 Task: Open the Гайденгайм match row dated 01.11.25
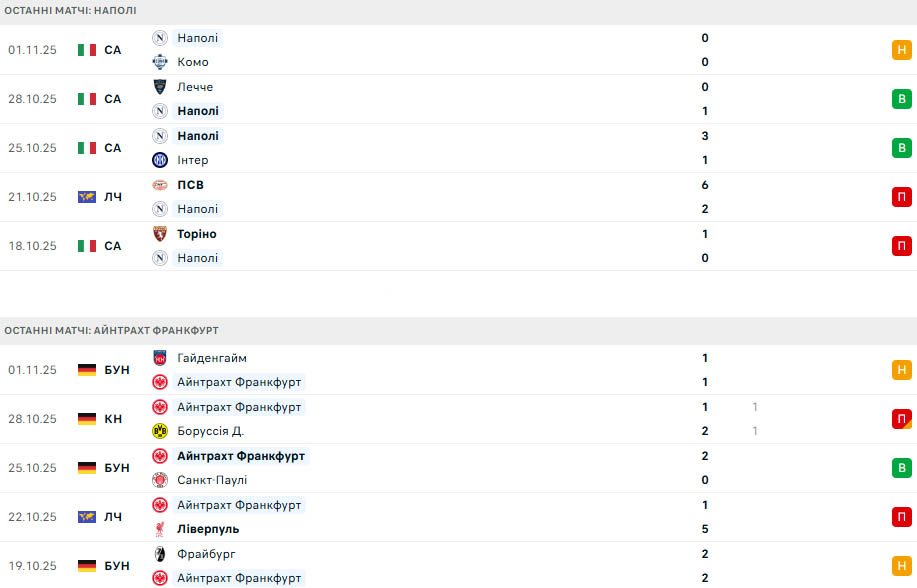[450, 370]
